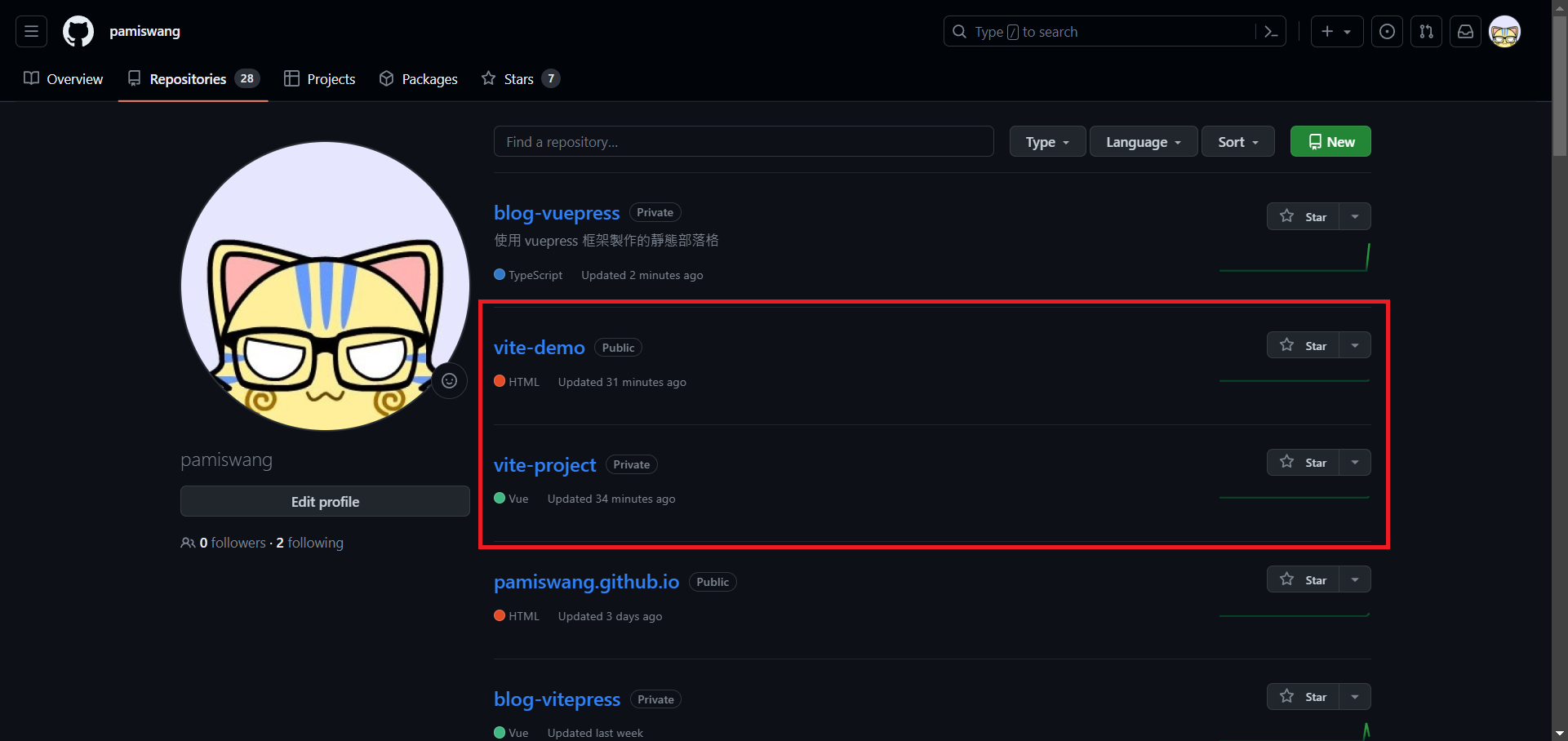Open the Projects tab
The image size is (1568, 741).
320,79
